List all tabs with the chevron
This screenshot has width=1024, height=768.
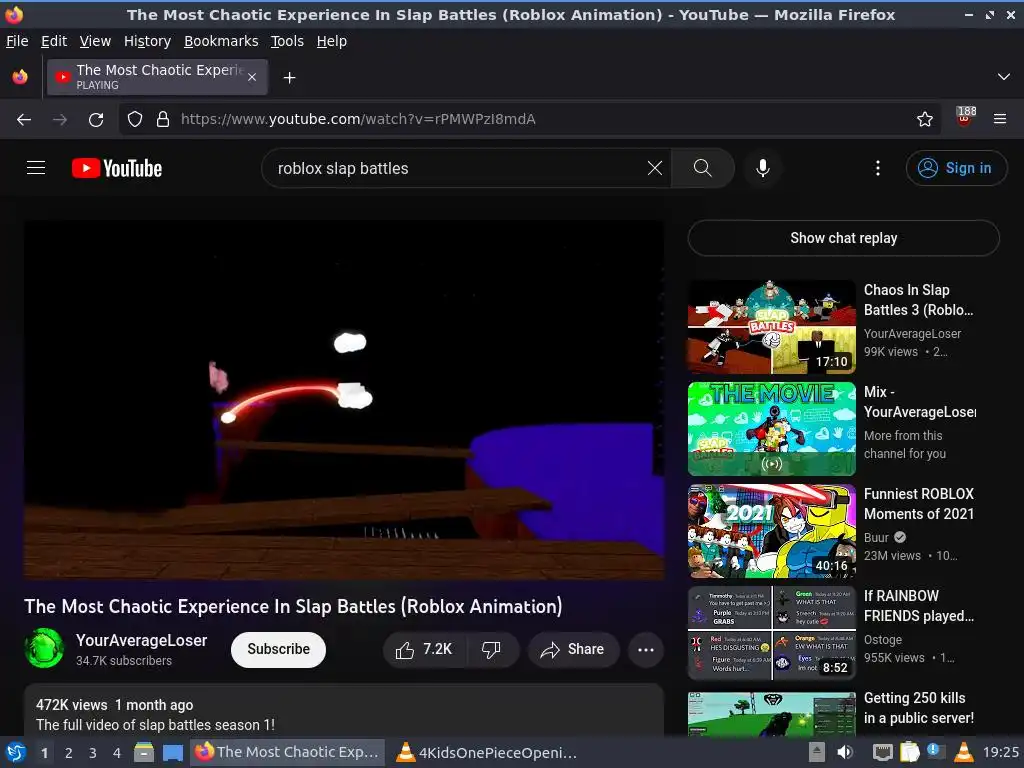1004,77
